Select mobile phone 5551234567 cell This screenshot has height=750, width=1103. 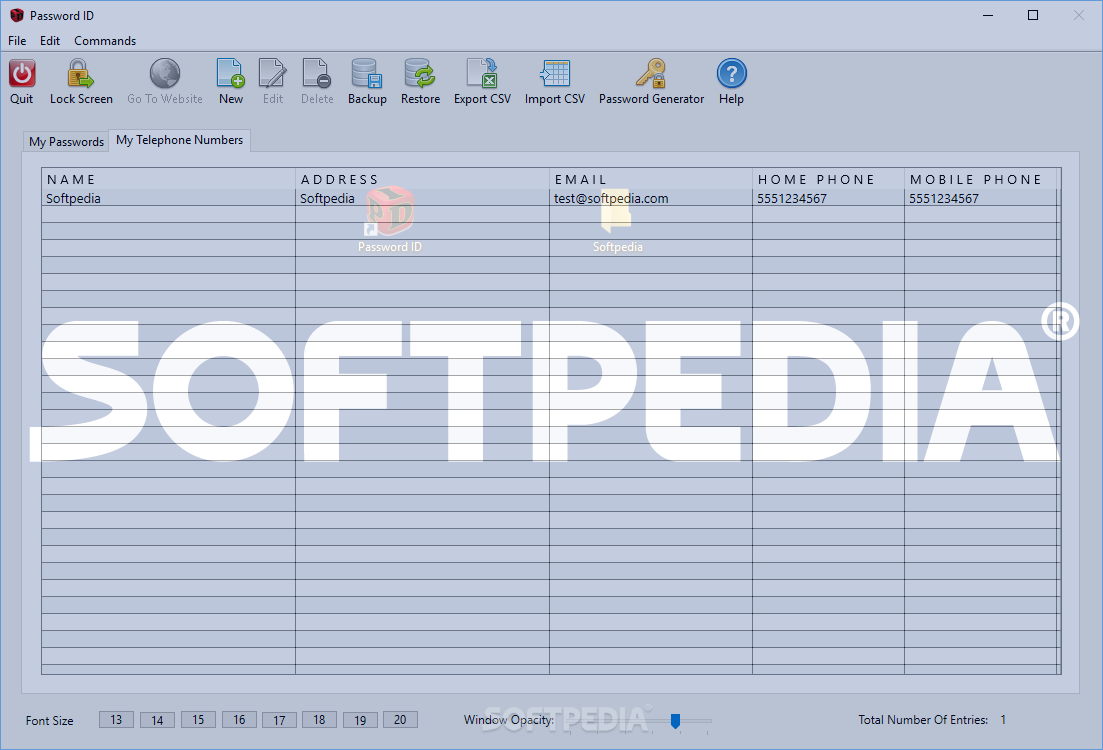(981, 198)
